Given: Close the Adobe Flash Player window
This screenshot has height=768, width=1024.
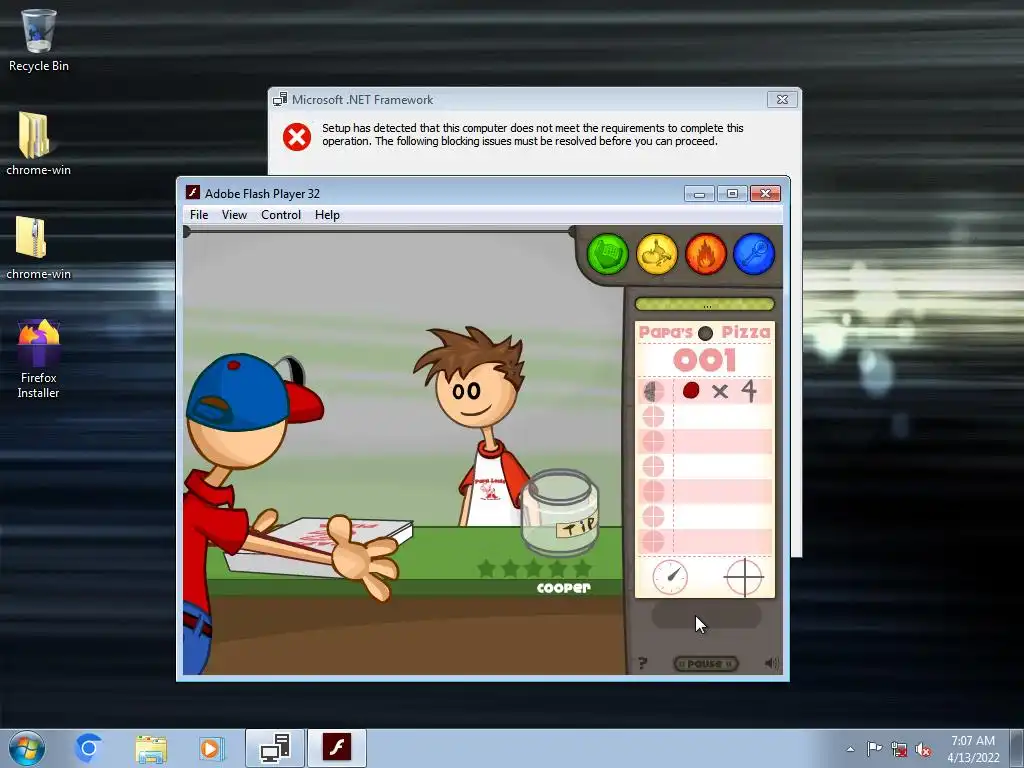Looking at the screenshot, I should coord(765,193).
